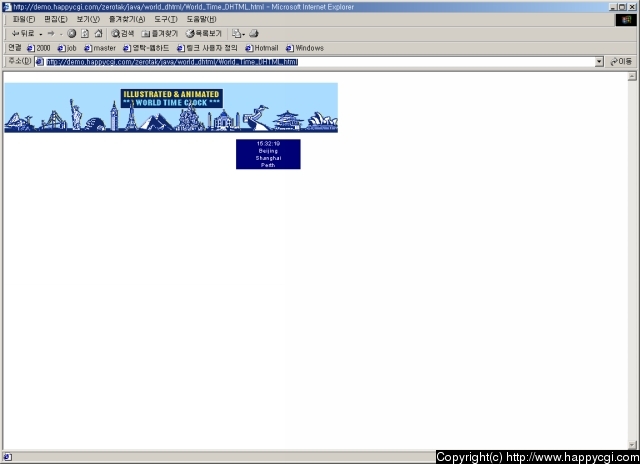Click the Windows logo throbber icon

click(x=626, y=20)
